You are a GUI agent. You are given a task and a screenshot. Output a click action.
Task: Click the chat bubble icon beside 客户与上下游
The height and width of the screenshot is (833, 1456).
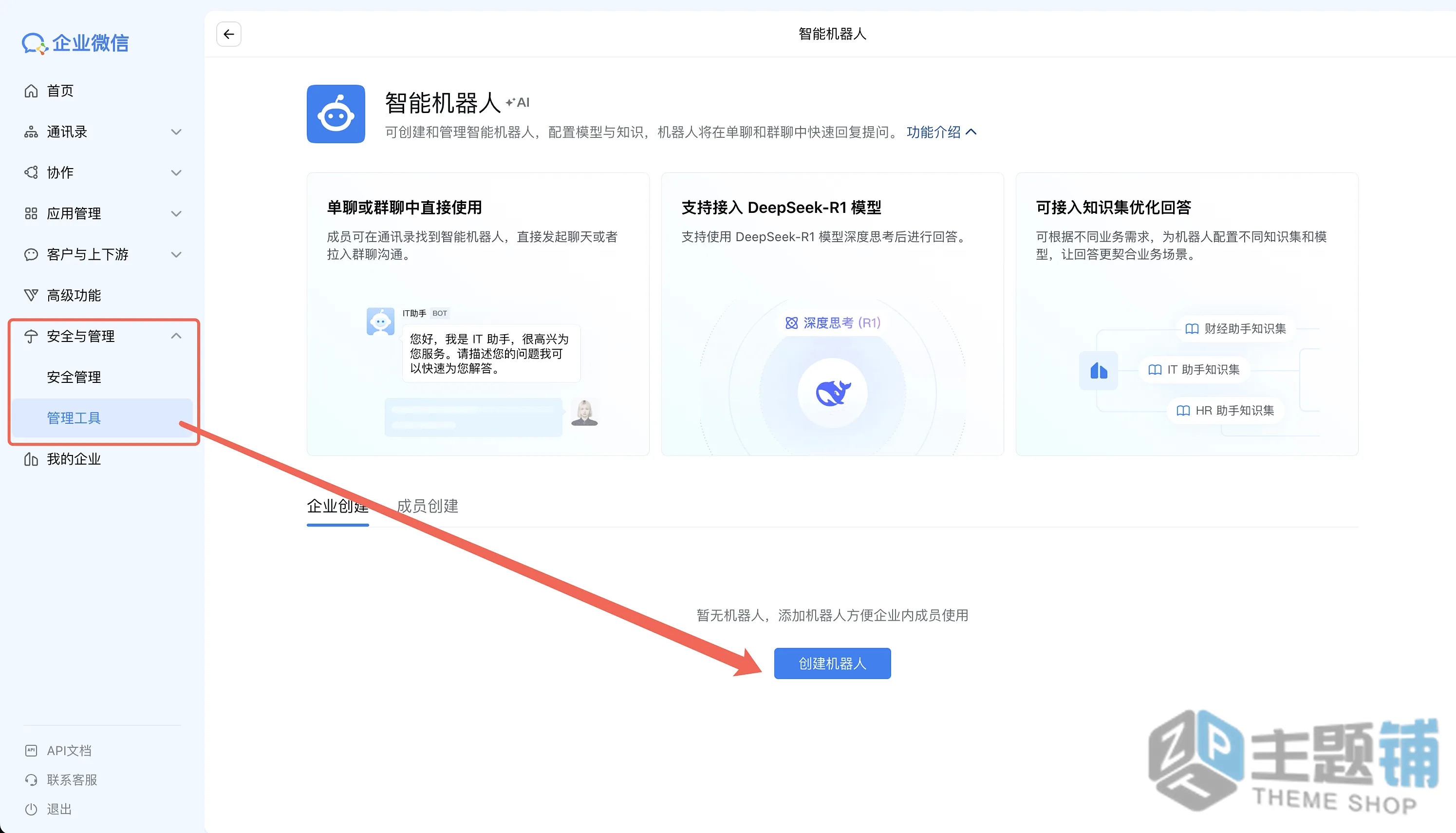pos(31,255)
